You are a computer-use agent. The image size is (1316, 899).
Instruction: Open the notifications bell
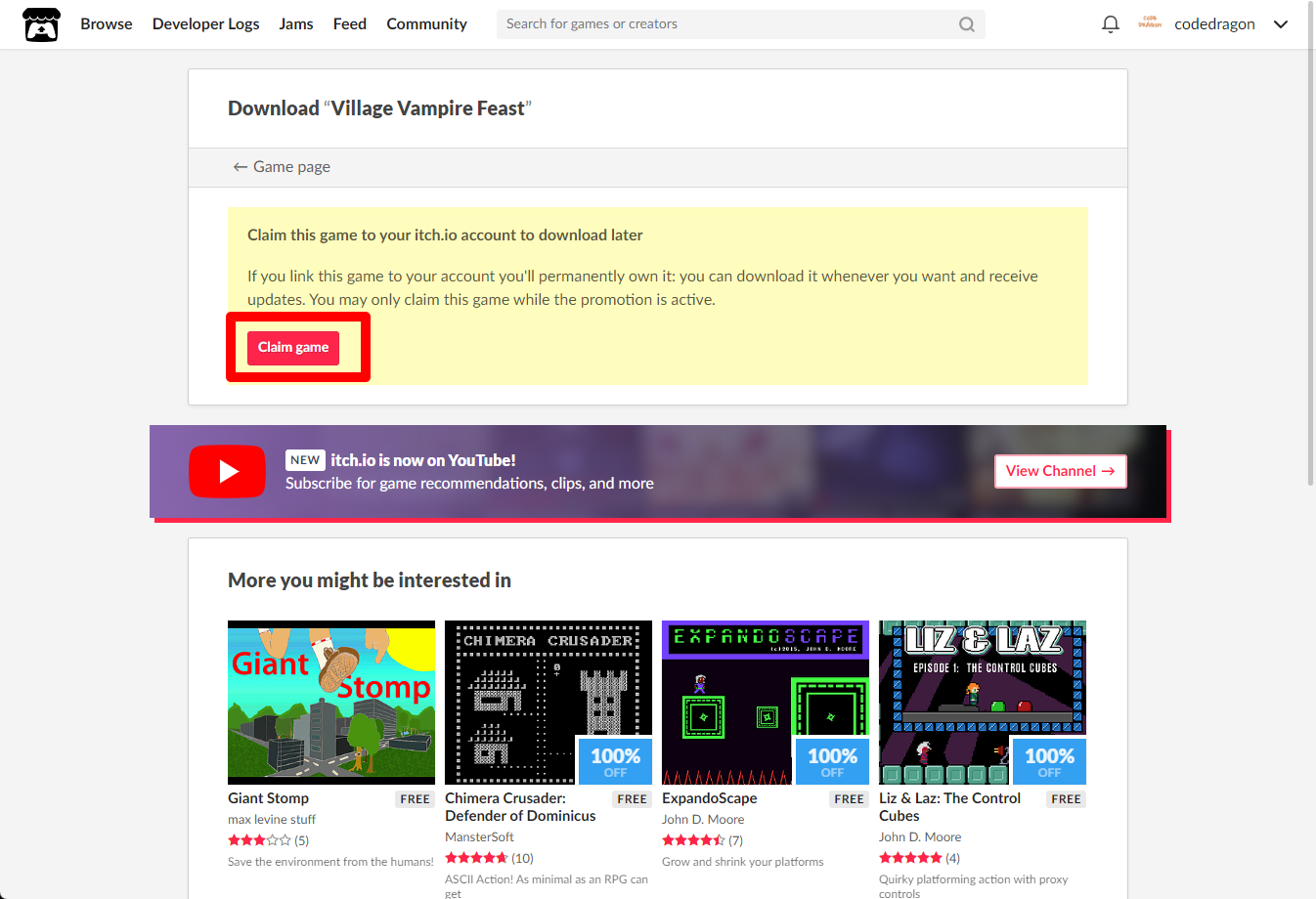point(1111,24)
